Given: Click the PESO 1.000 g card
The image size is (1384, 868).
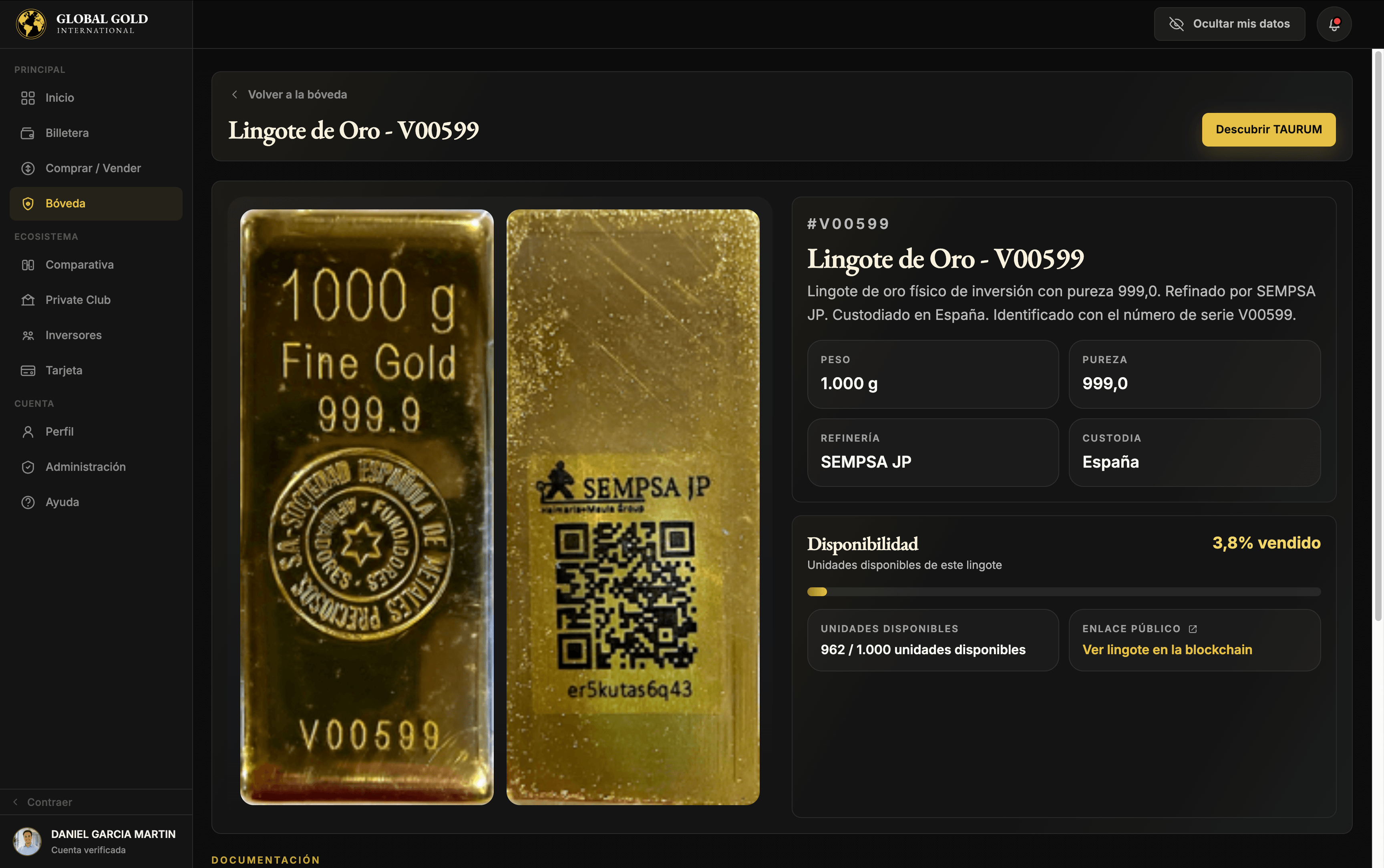Looking at the screenshot, I should pos(933,374).
